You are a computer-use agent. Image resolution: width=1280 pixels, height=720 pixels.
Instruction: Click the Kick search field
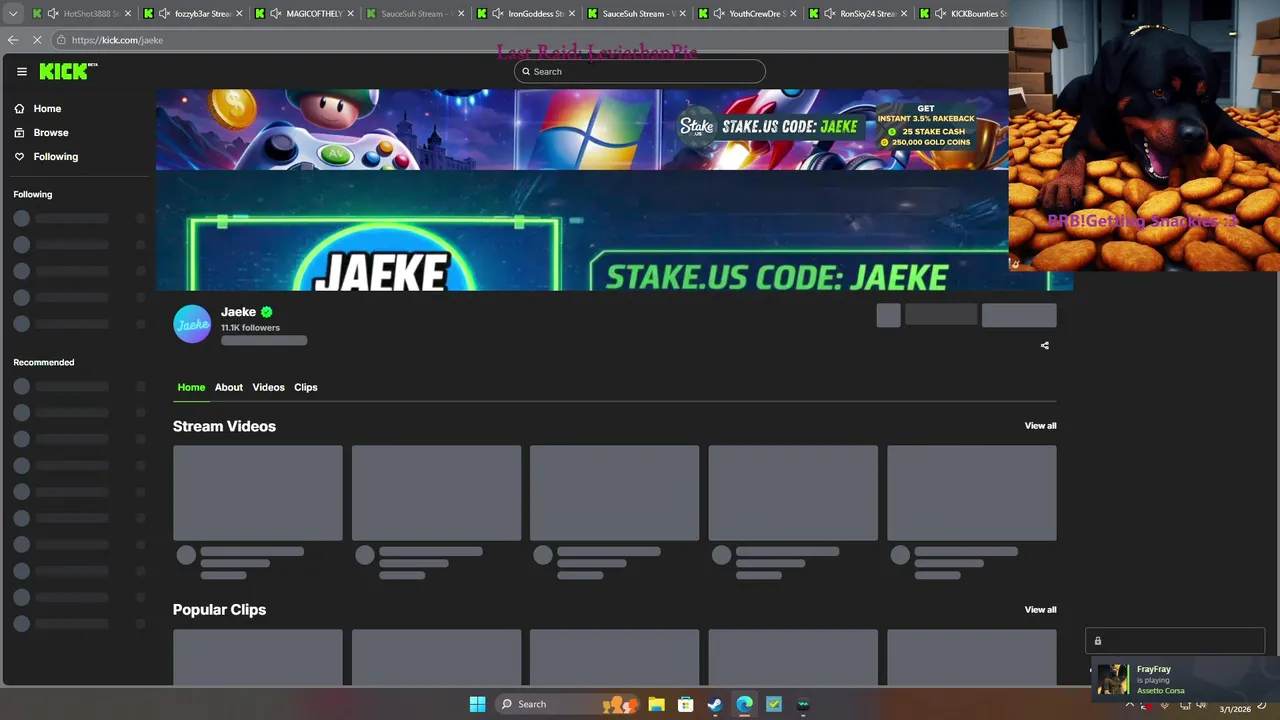pyautogui.click(x=640, y=71)
